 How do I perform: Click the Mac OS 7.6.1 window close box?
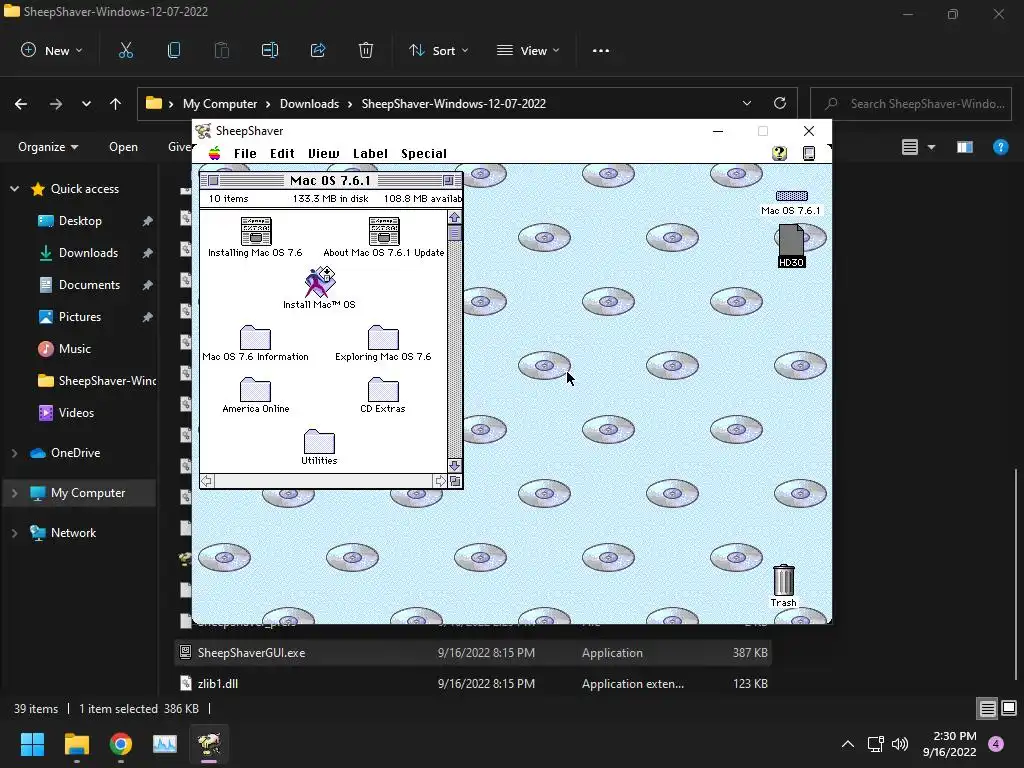[213, 181]
